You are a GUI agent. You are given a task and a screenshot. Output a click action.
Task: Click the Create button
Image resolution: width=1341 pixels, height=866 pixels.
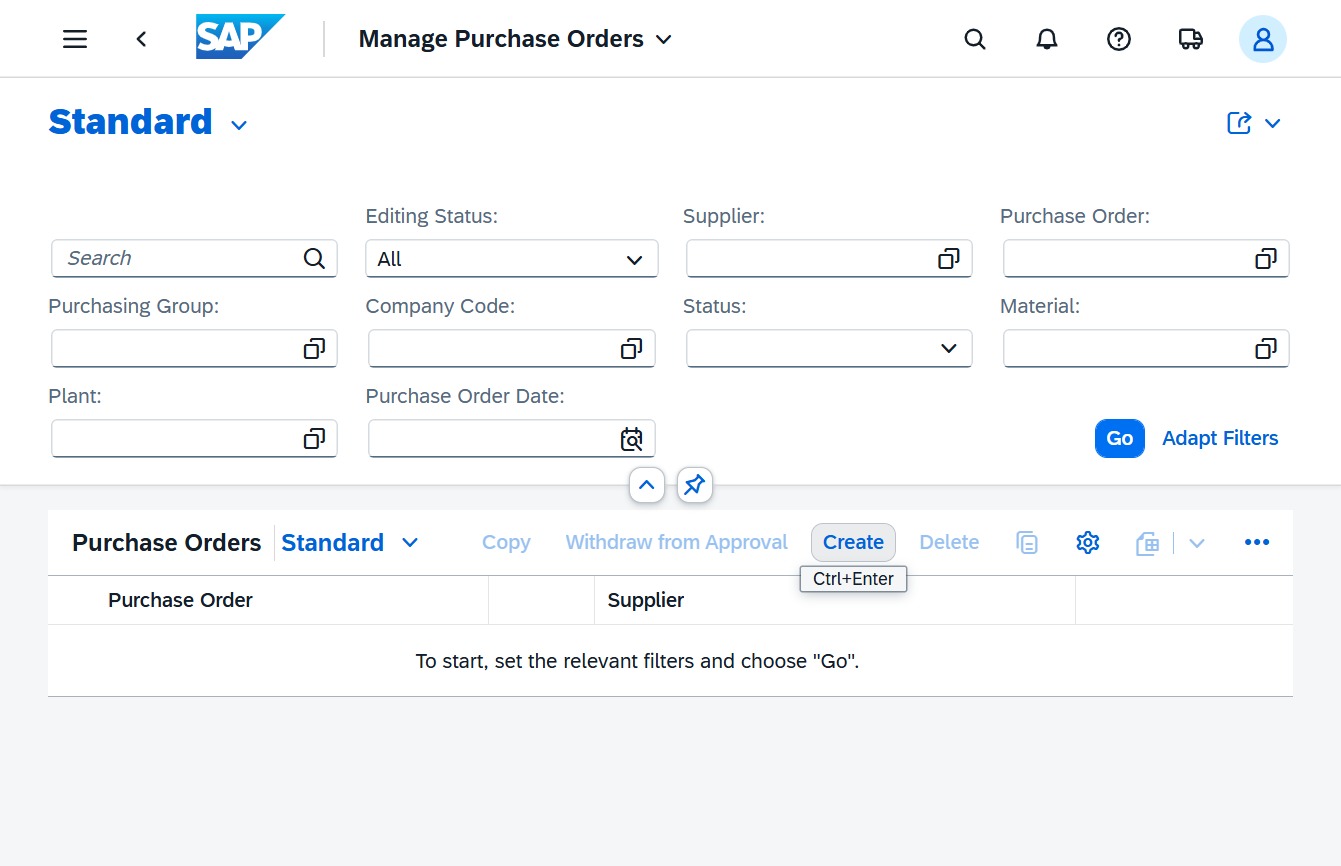pos(853,542)
